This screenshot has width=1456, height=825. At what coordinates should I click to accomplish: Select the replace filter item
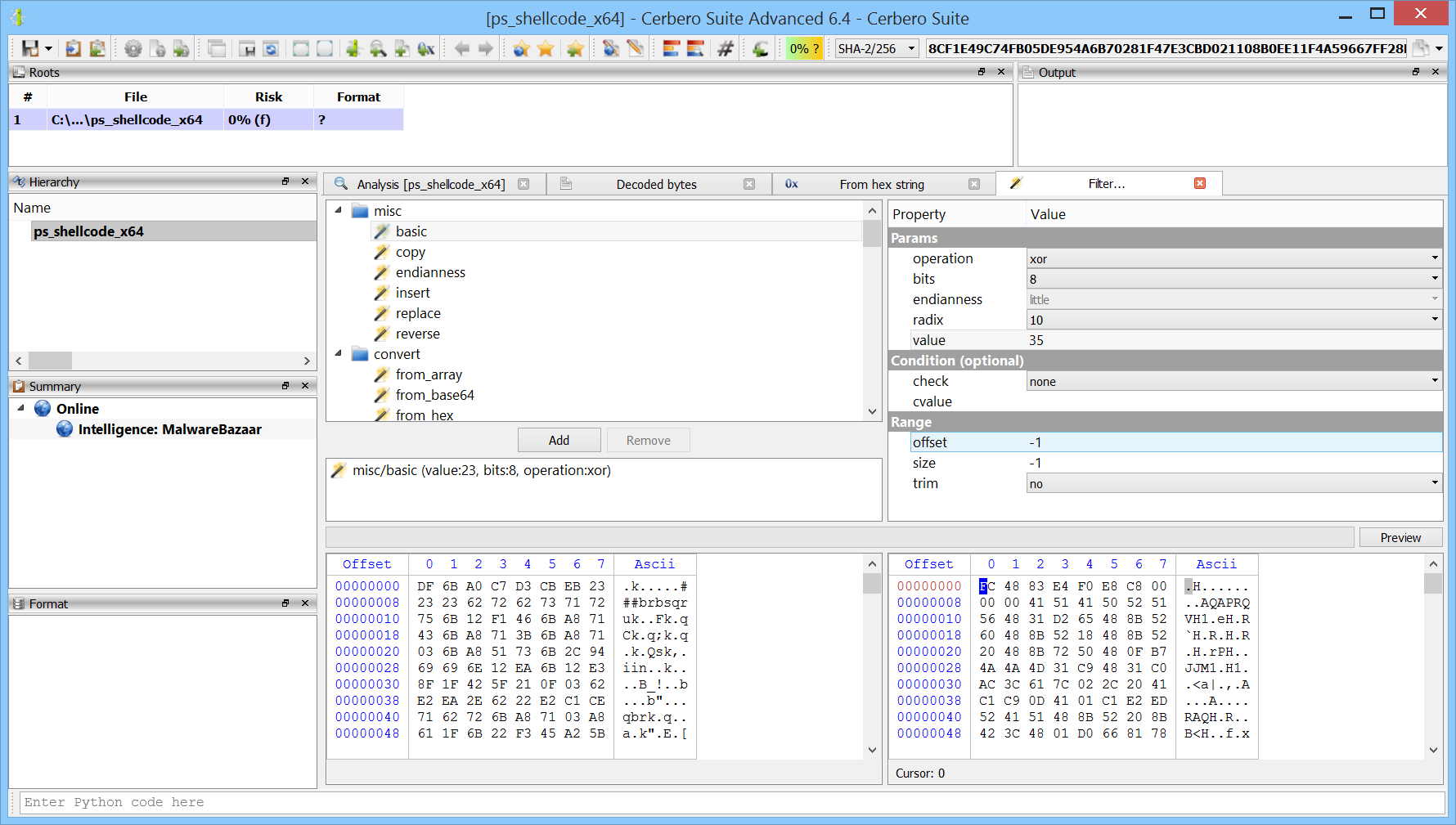tap(418, 313)
